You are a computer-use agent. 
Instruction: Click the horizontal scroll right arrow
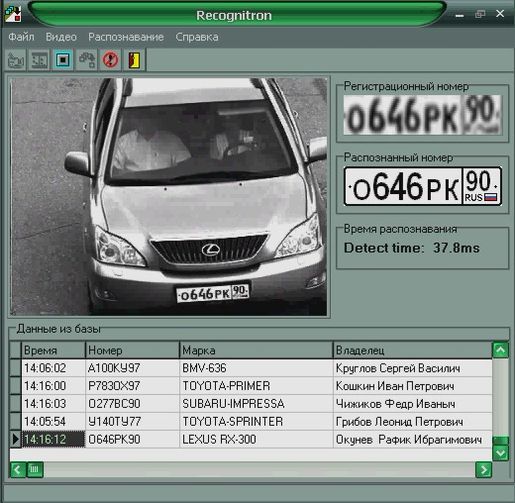coord(483,470)
